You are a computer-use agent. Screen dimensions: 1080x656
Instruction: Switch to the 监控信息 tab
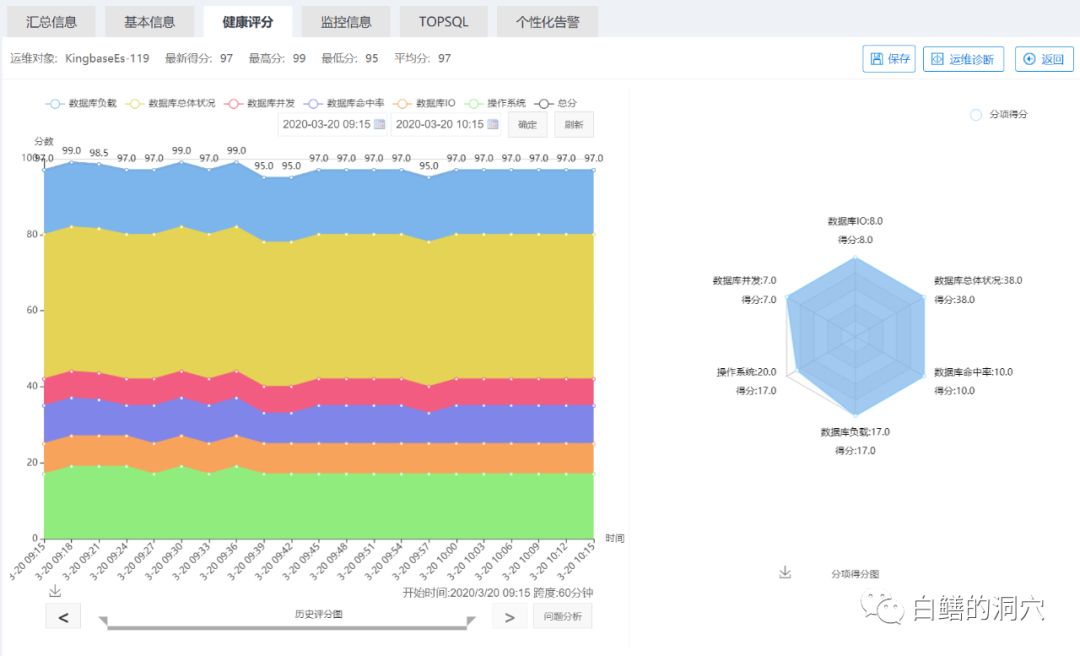(346, 22)
